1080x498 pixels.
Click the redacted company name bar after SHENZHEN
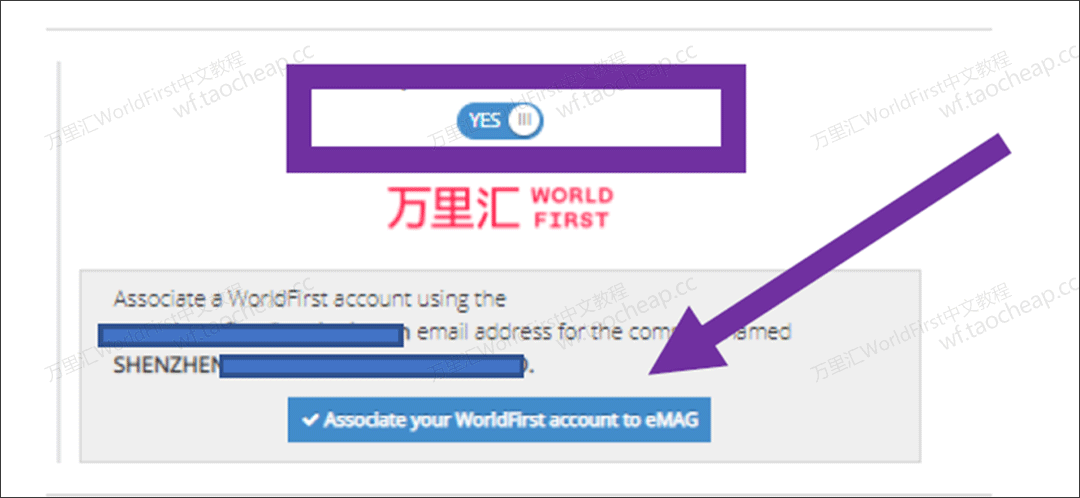(x=371, y=366)
